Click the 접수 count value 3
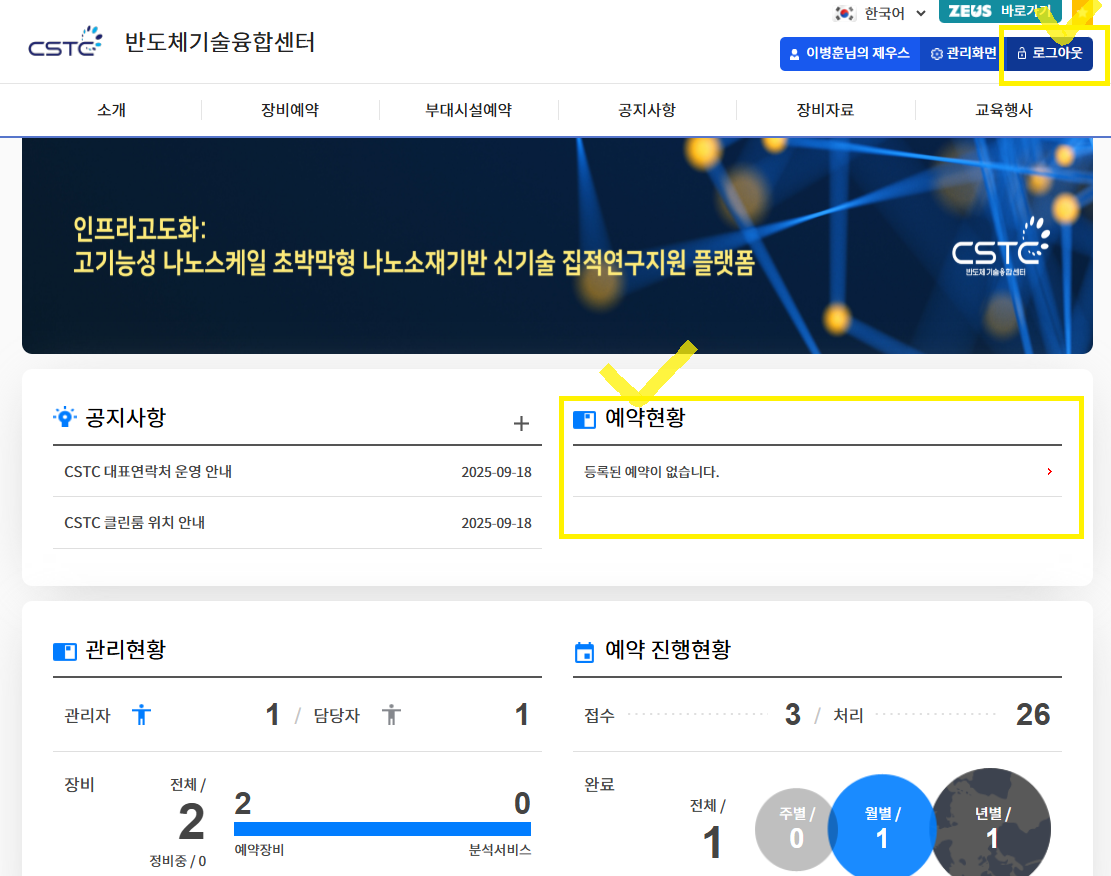 coord(793,714)
